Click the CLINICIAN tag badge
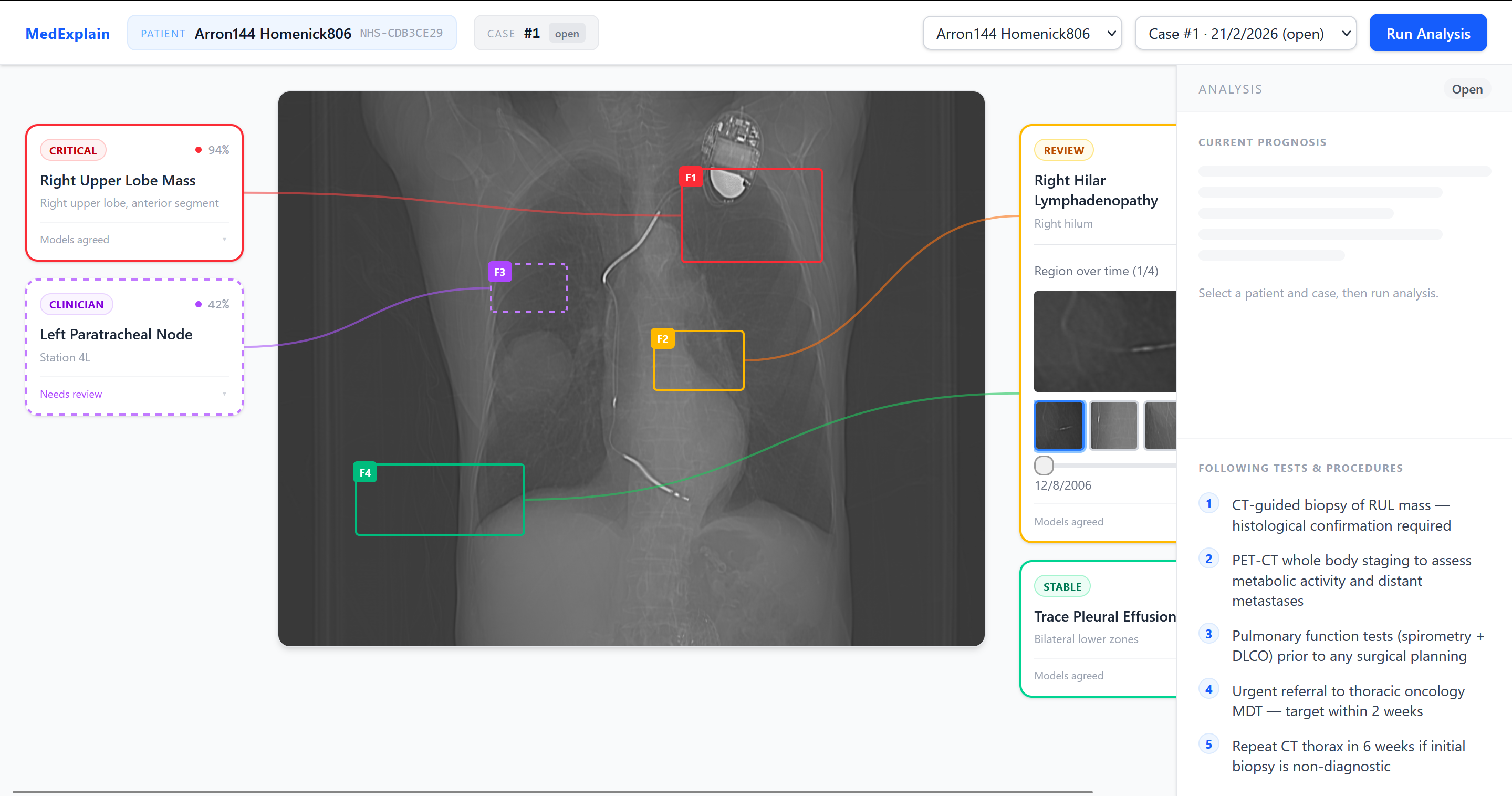Image resolution: width=1512 pixels, height=796 pixels. (76, 305)
